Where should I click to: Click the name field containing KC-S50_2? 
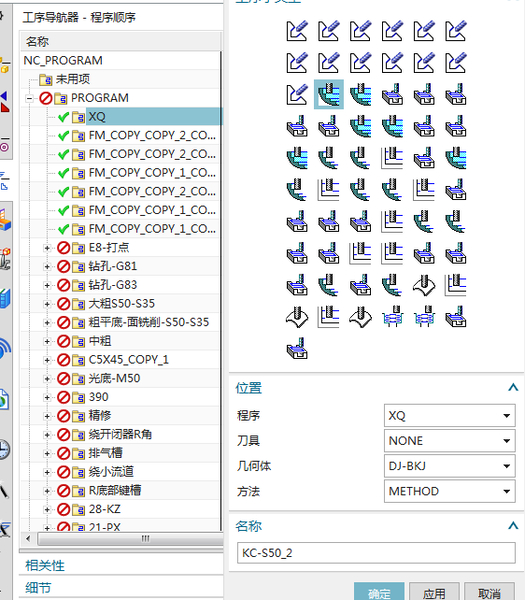pyautogui.click(x=376, y=553)
